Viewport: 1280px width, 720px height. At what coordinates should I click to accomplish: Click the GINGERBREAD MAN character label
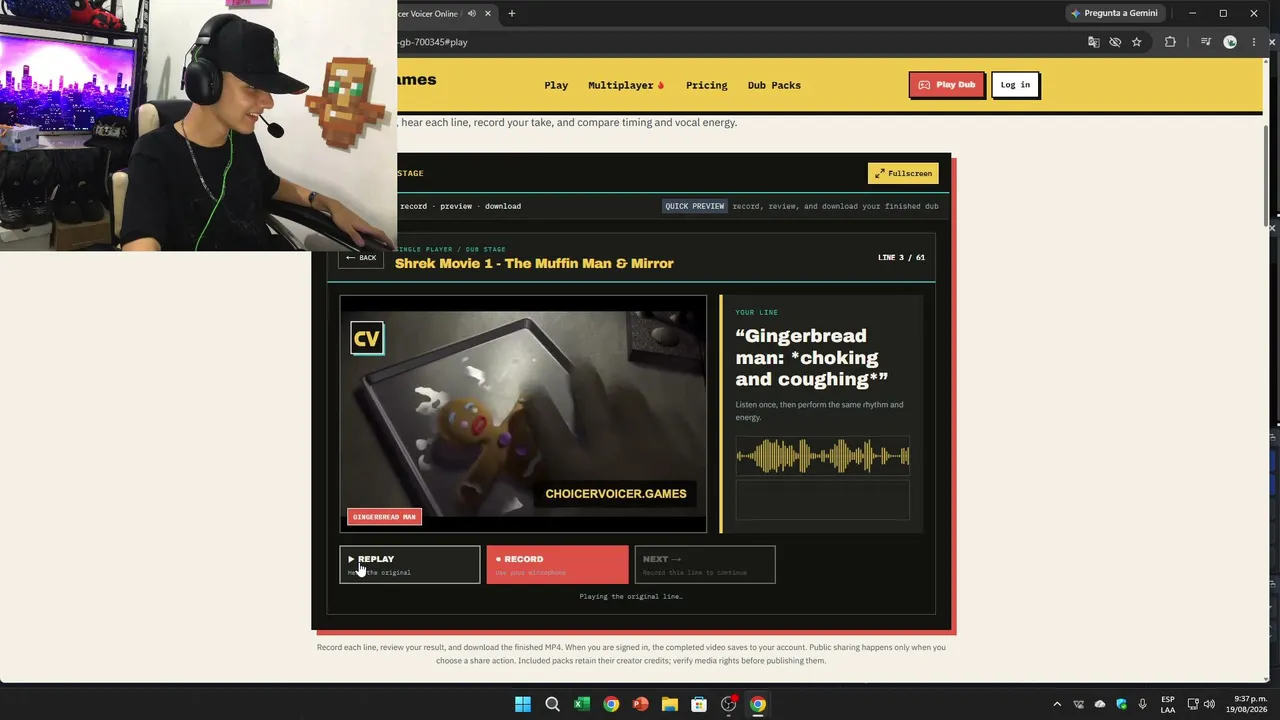tap(384, 517)
